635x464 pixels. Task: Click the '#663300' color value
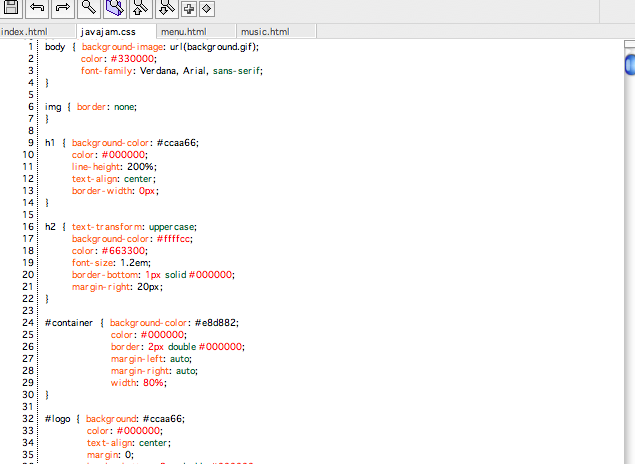[x=123, y=251]
